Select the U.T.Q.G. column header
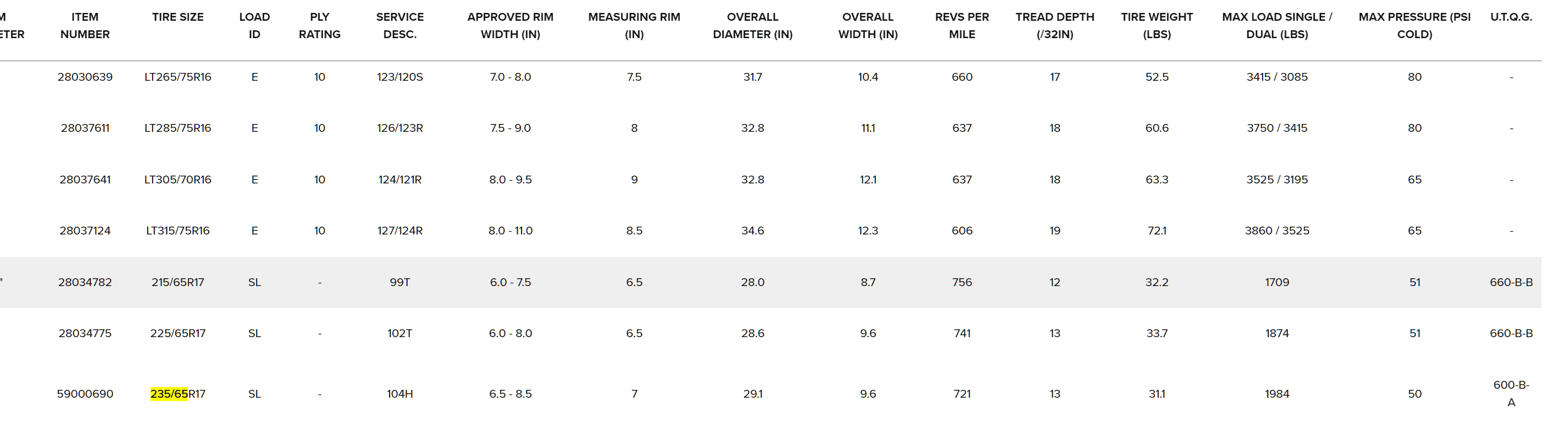The width and height of the screenshot is (1568, 428). pos(1511,17)
